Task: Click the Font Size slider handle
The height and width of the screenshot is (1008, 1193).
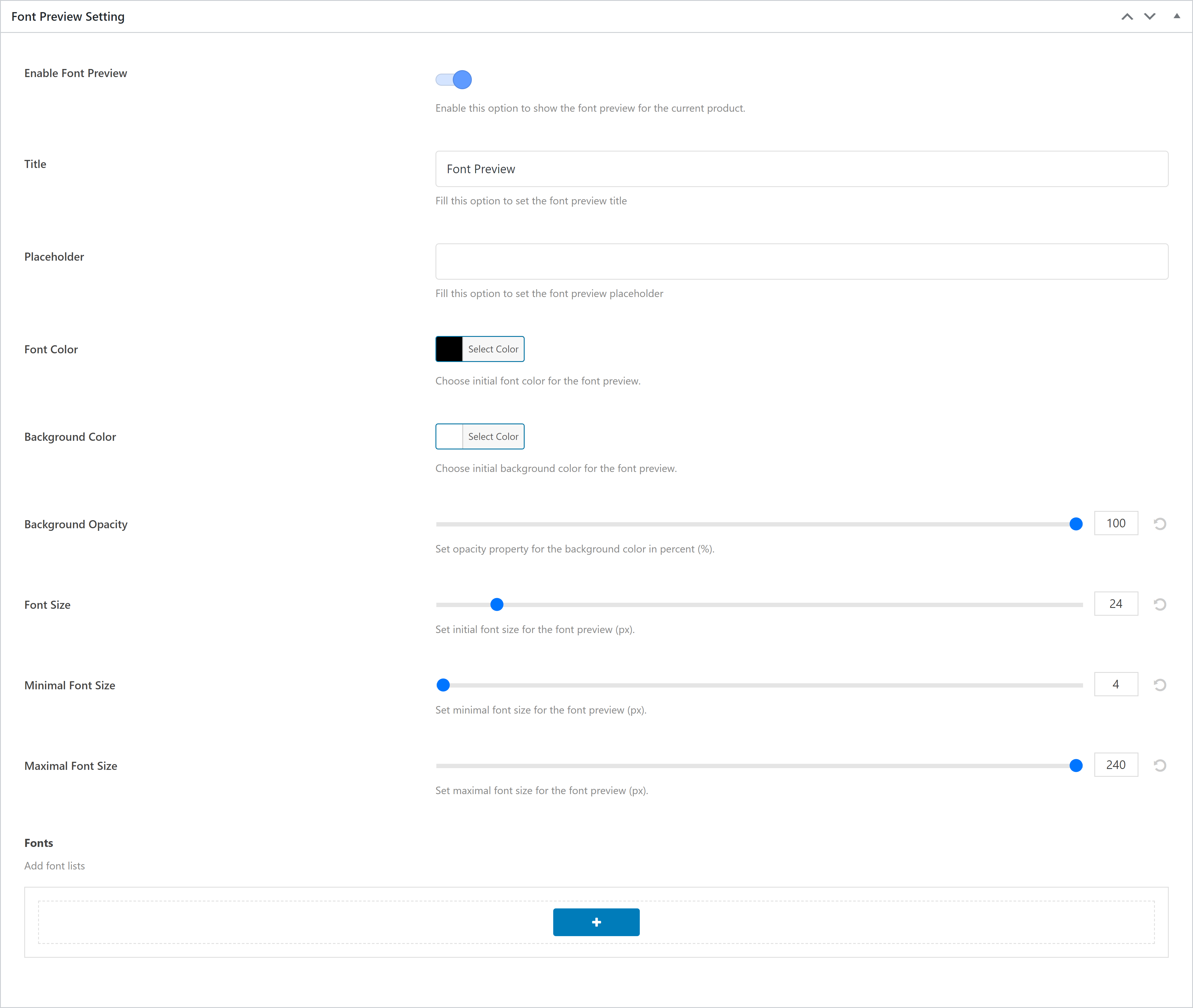Action: [497, 604]
